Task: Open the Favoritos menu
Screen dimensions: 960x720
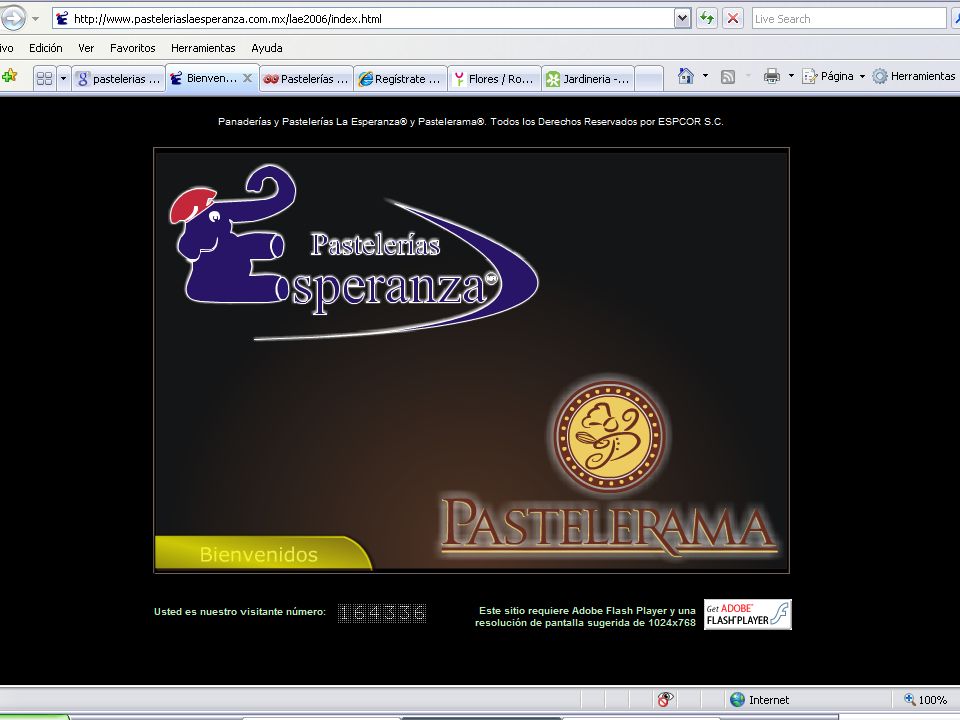Action: point(133,48)
